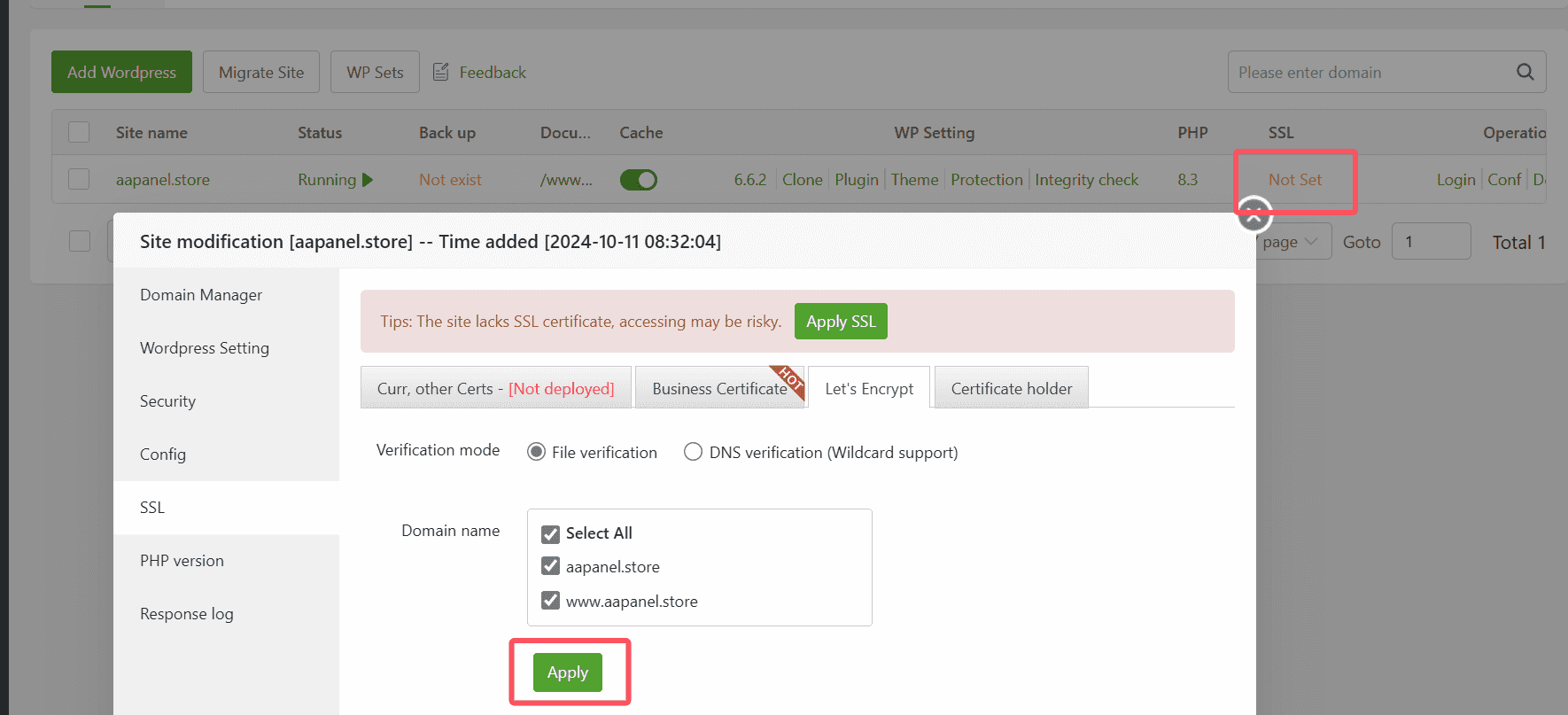Image resolution: width=1568 pixels, height=715 pixels.
Task: Click the Cache column header
Action: (x=641, y=133)
